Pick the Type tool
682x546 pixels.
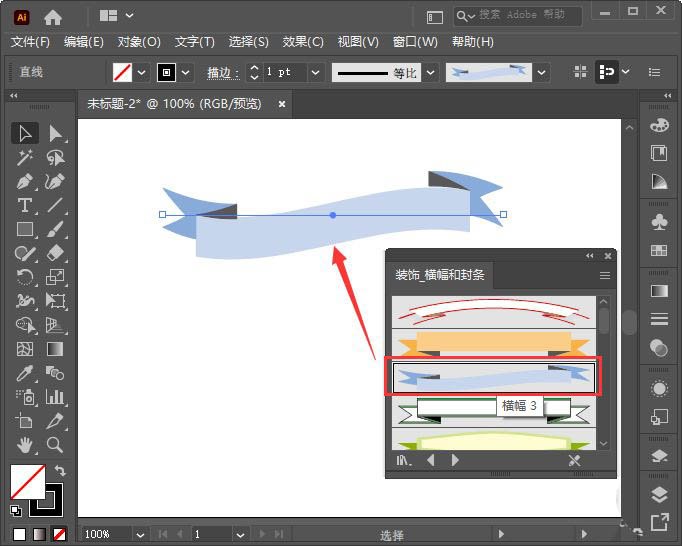[25, 205]
